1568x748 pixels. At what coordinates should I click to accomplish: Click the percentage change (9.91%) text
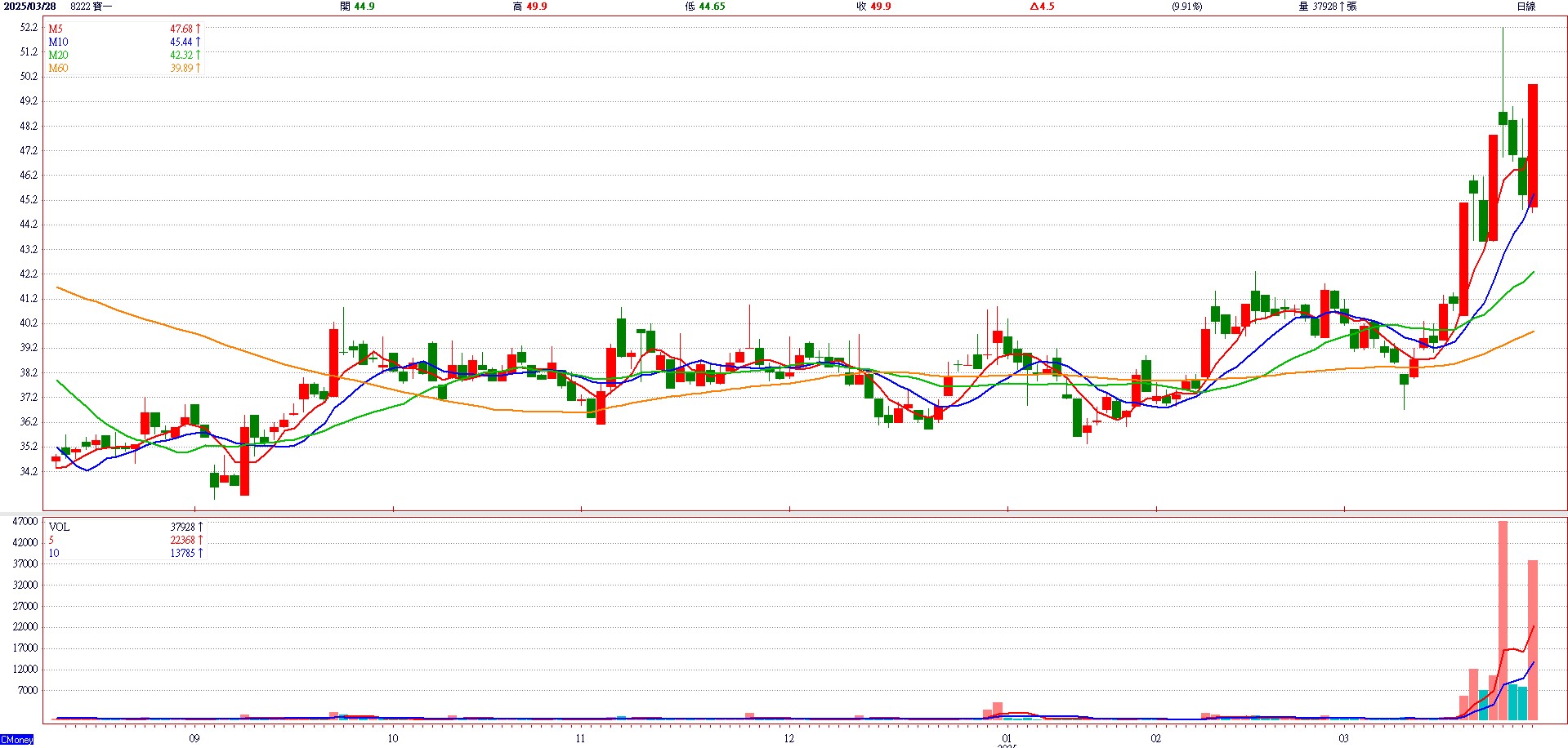coord(1186,7)
